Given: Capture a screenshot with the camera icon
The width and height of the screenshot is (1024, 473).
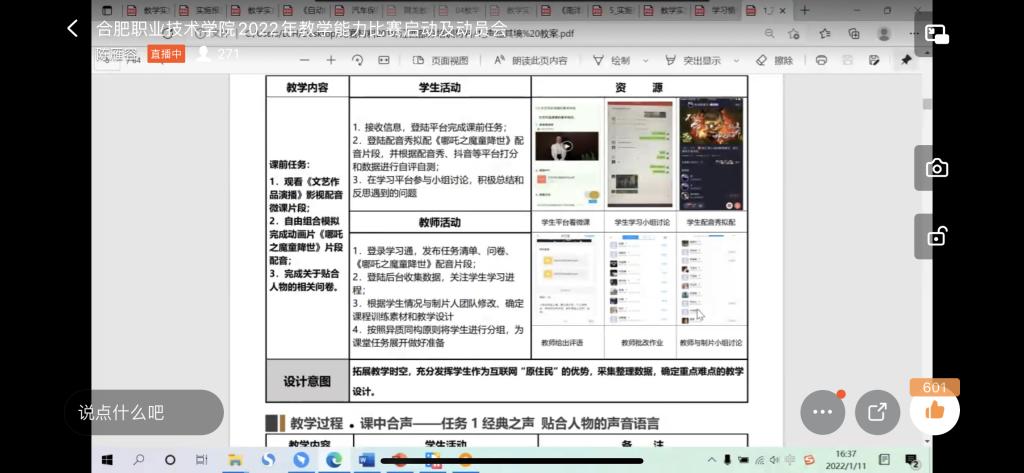Looking at the screenshot, I should (937, 168).
